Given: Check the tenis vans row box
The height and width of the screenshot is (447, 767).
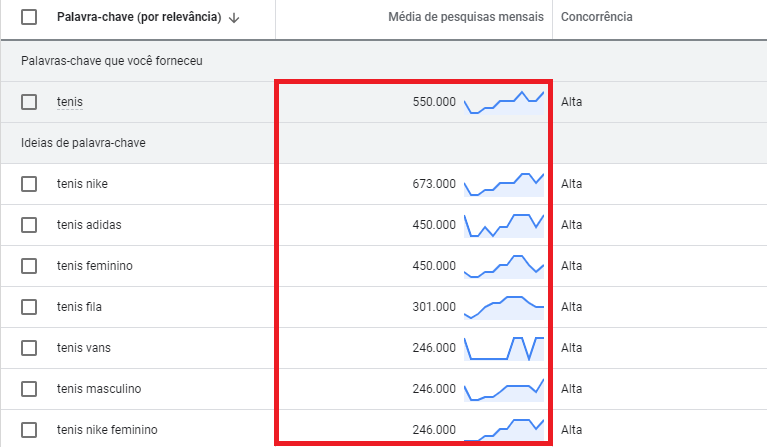Looking at the screenshot, I should point(29,348).
